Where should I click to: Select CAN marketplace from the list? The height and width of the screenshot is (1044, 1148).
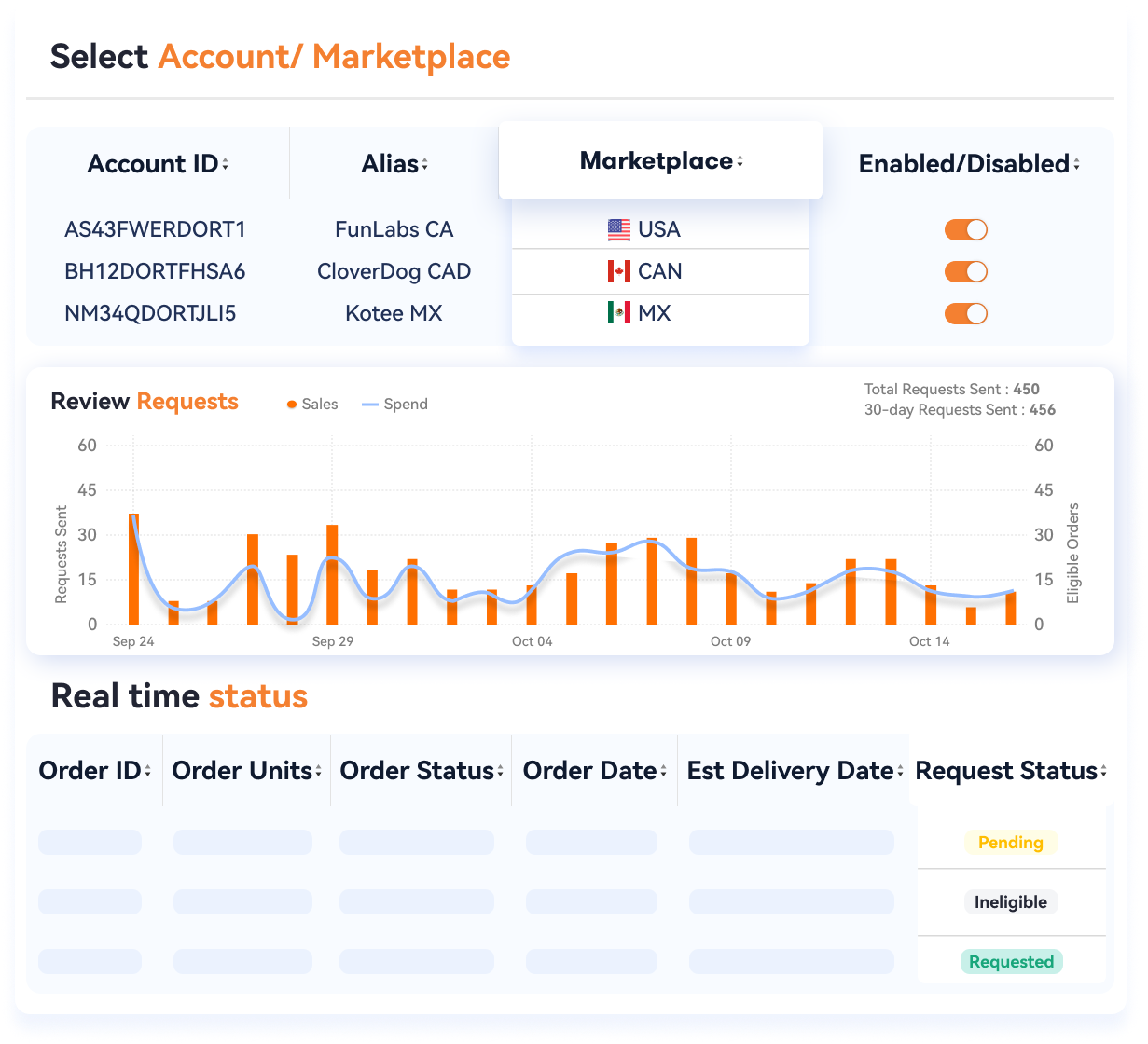pos(659,271)
